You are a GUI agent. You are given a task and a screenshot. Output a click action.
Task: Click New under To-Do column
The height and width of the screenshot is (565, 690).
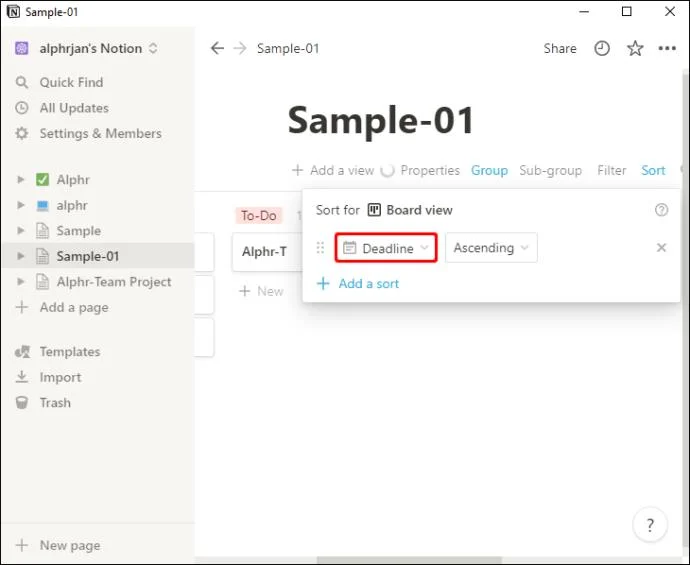pos(261,291)
